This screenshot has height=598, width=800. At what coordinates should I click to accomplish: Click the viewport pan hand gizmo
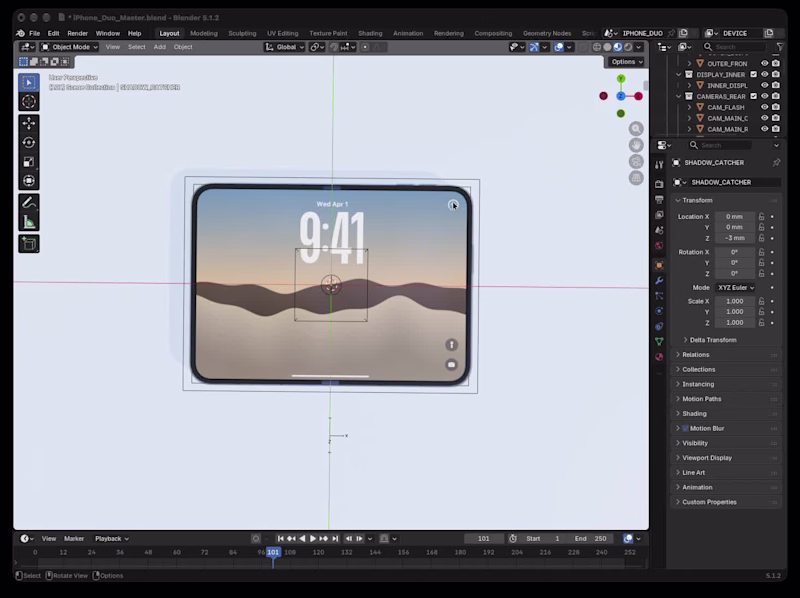[x=636, y=145]
